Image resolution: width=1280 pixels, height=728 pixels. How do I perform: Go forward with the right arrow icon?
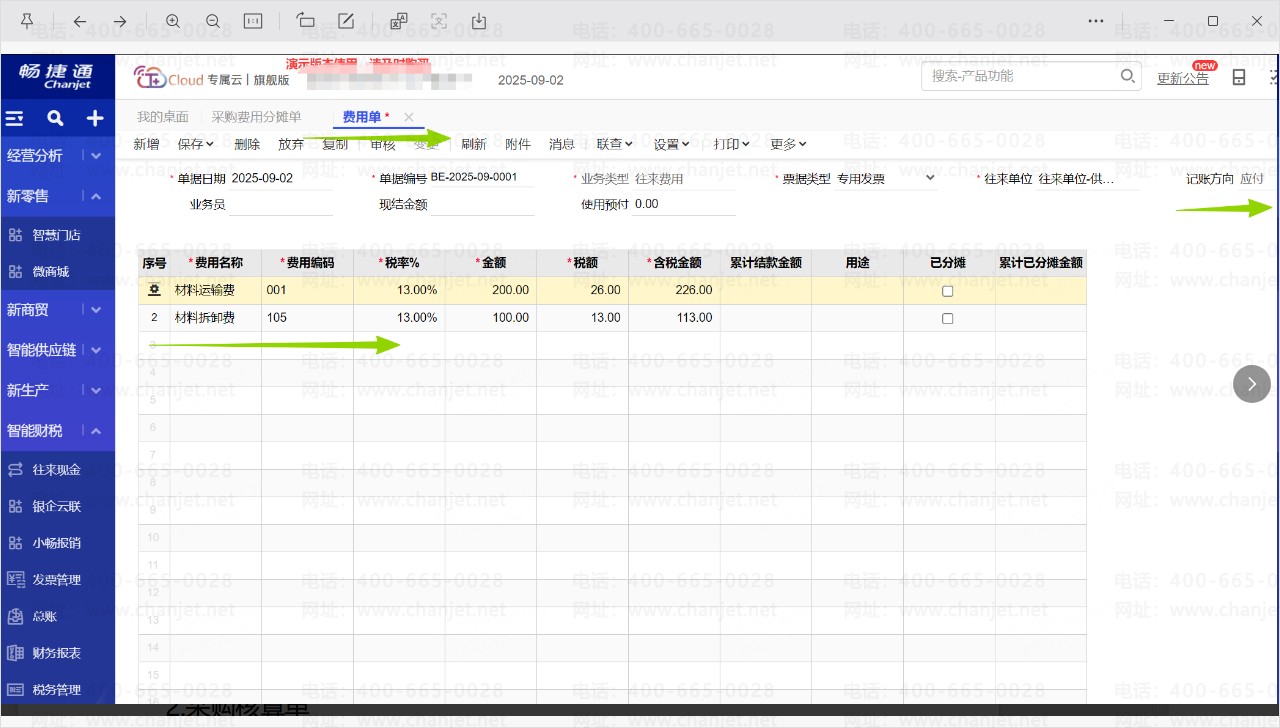point(120,21)
